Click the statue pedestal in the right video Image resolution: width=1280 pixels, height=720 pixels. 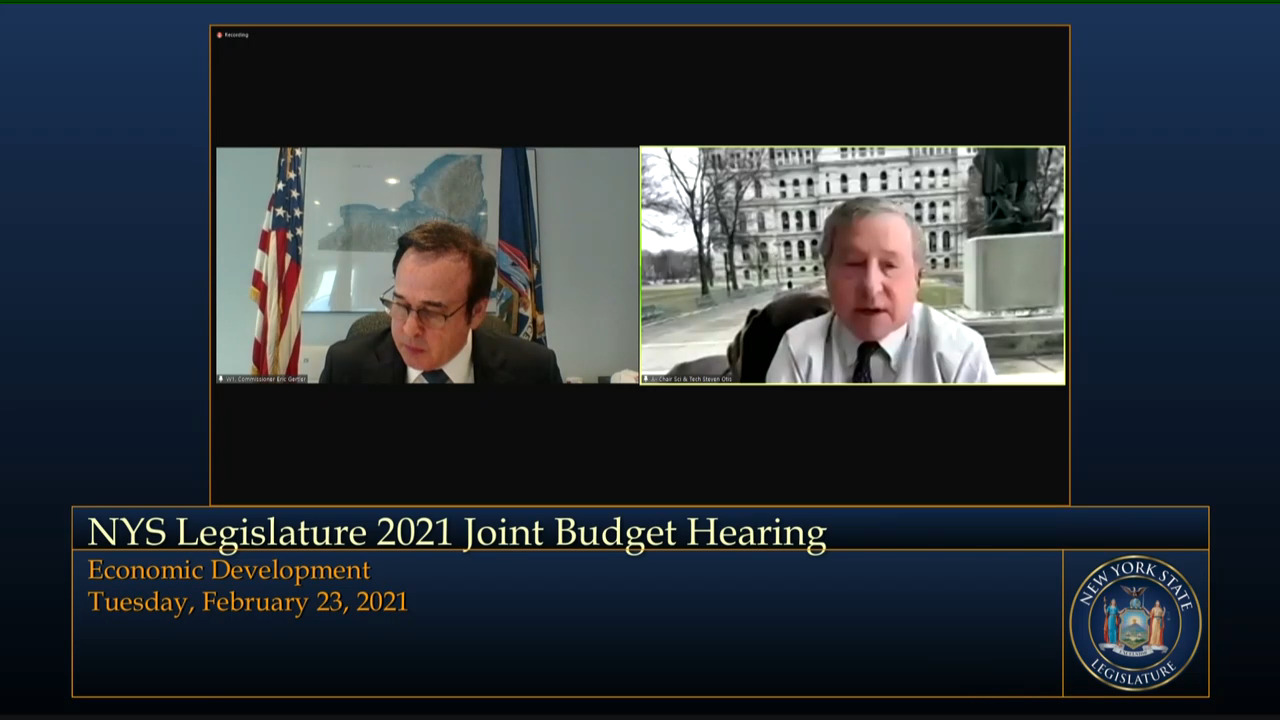(1010, 270)
